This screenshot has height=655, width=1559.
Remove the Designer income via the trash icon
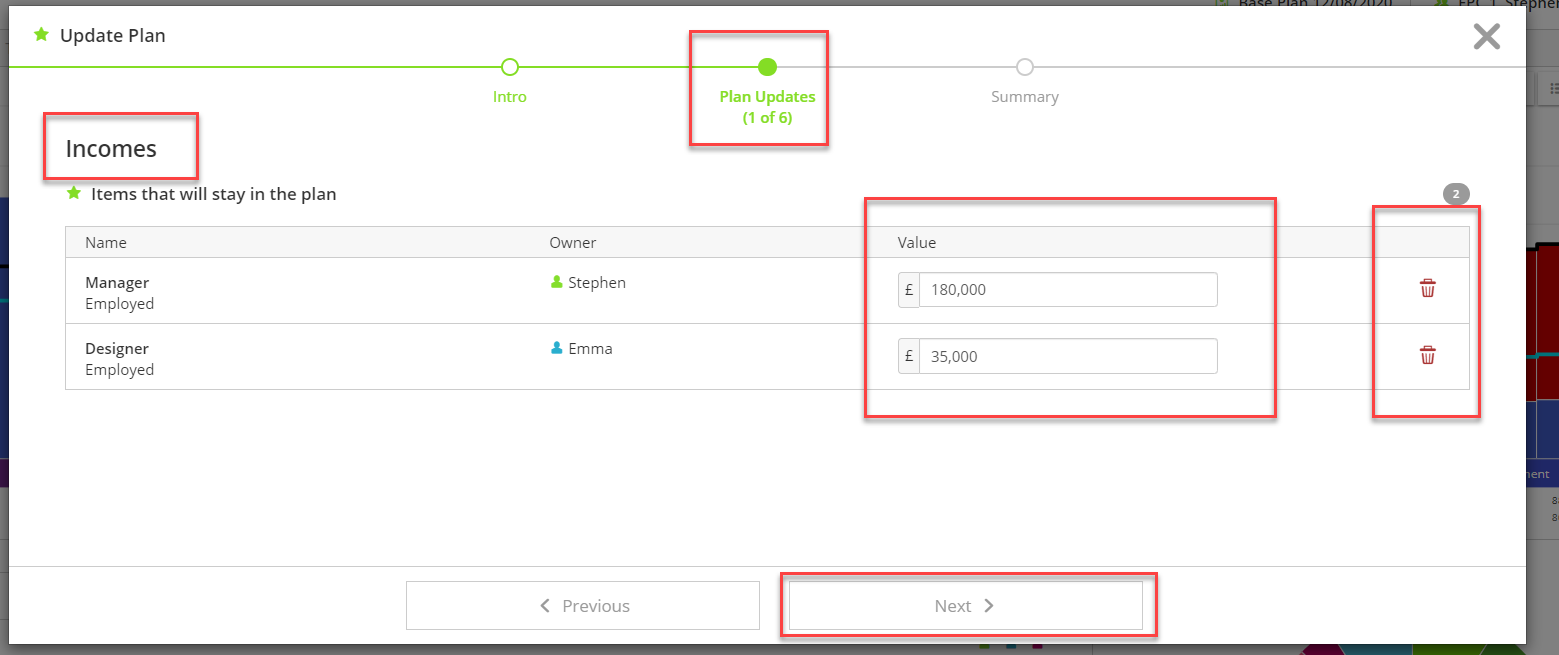(x=1427, y=355)
